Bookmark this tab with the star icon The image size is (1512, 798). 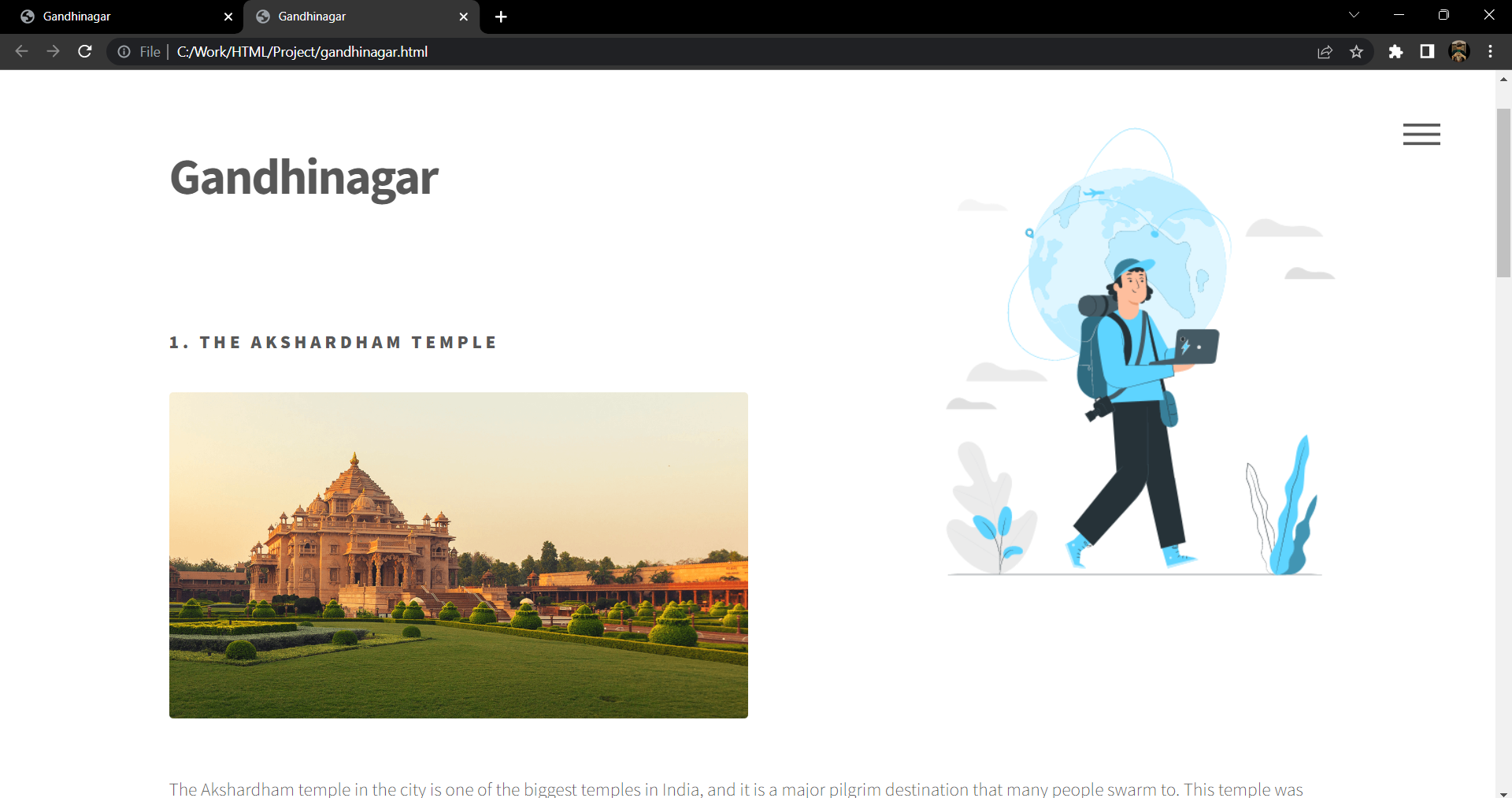[1356, 52]
